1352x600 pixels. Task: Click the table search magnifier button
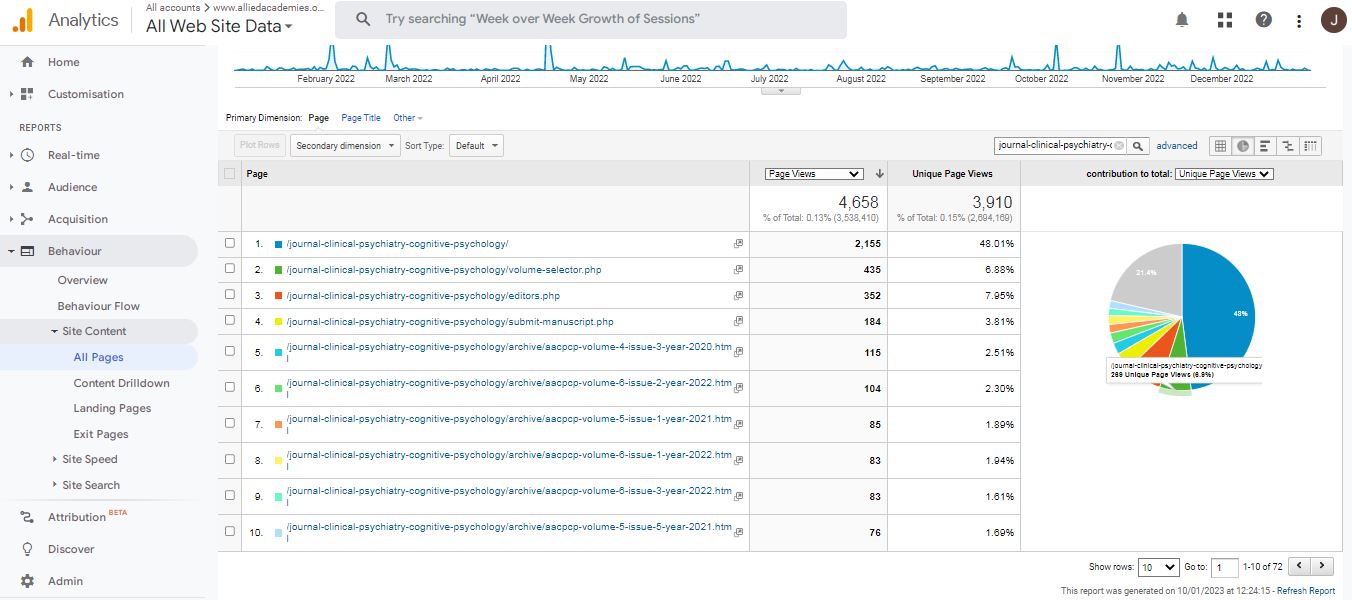1138,146
